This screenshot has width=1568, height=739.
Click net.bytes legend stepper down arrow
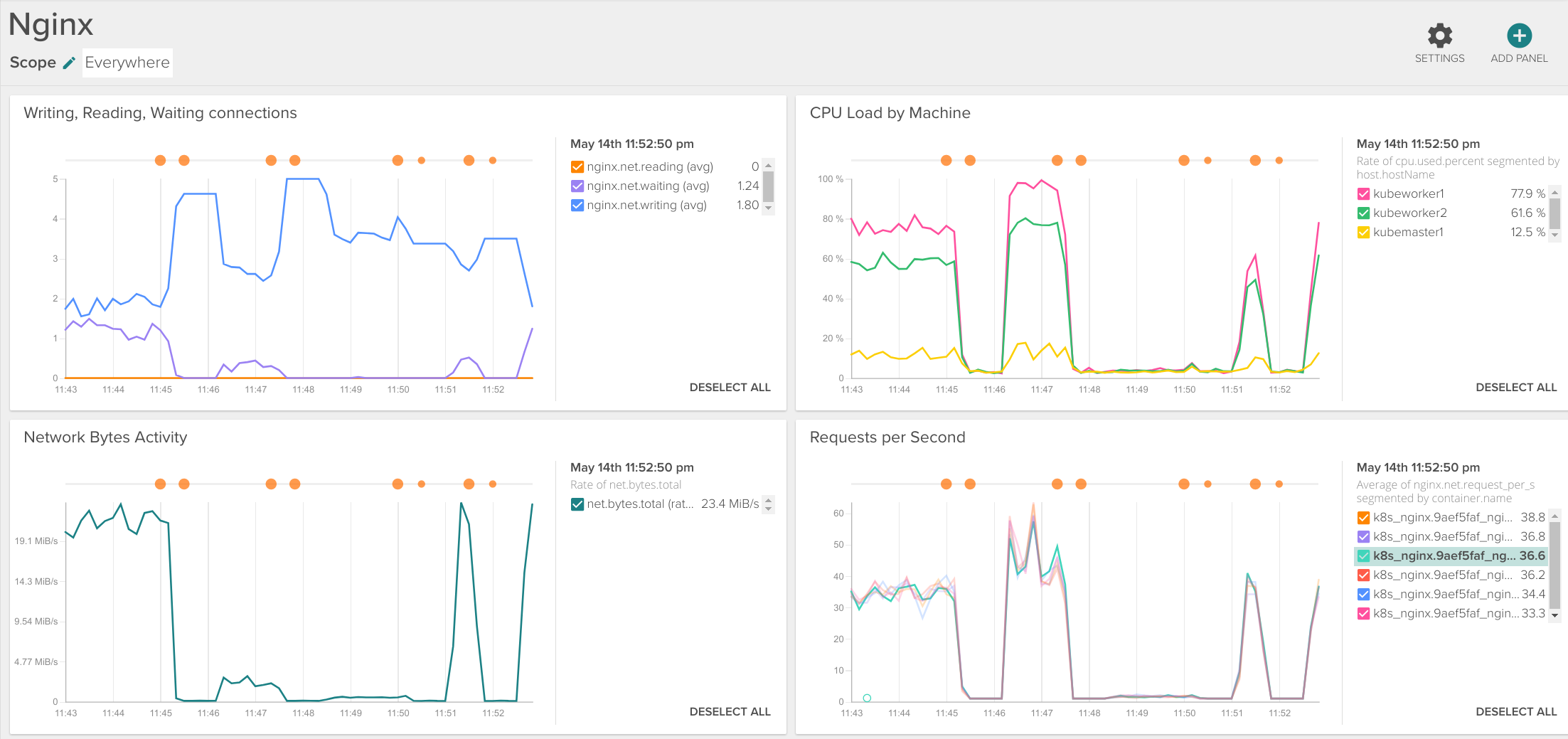tap(768, 509)
